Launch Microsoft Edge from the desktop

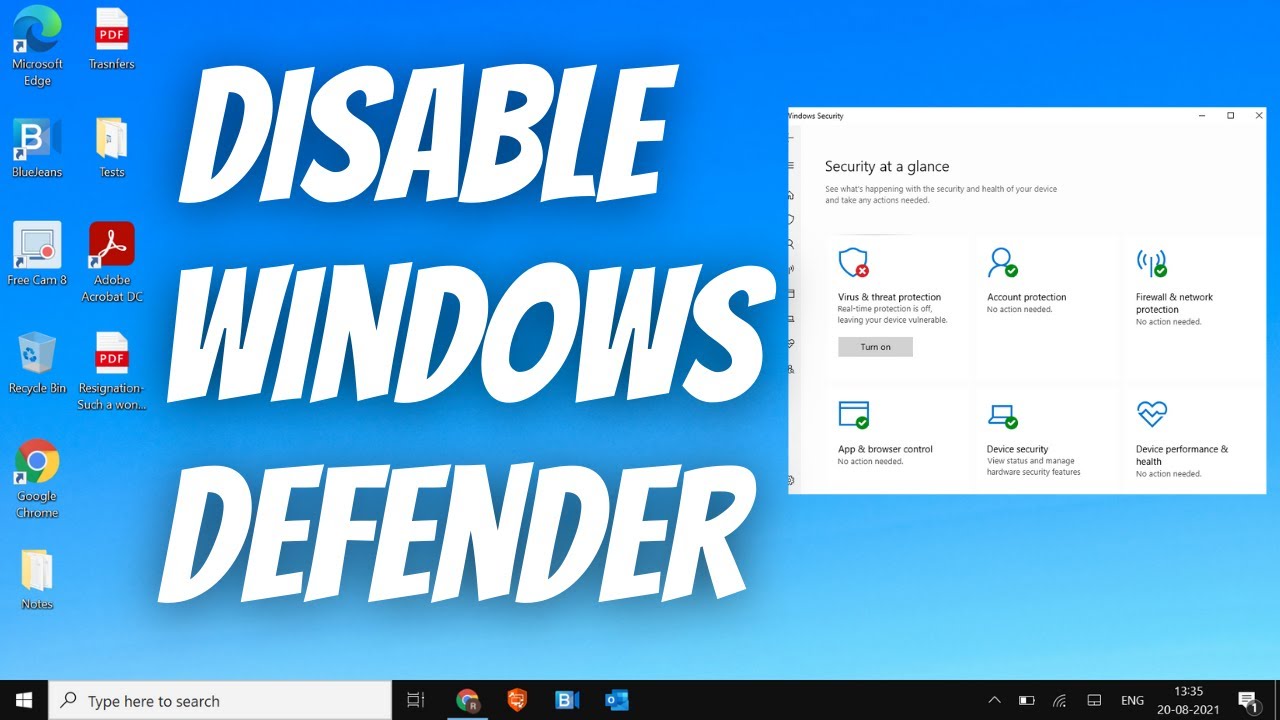click(37, 46)
